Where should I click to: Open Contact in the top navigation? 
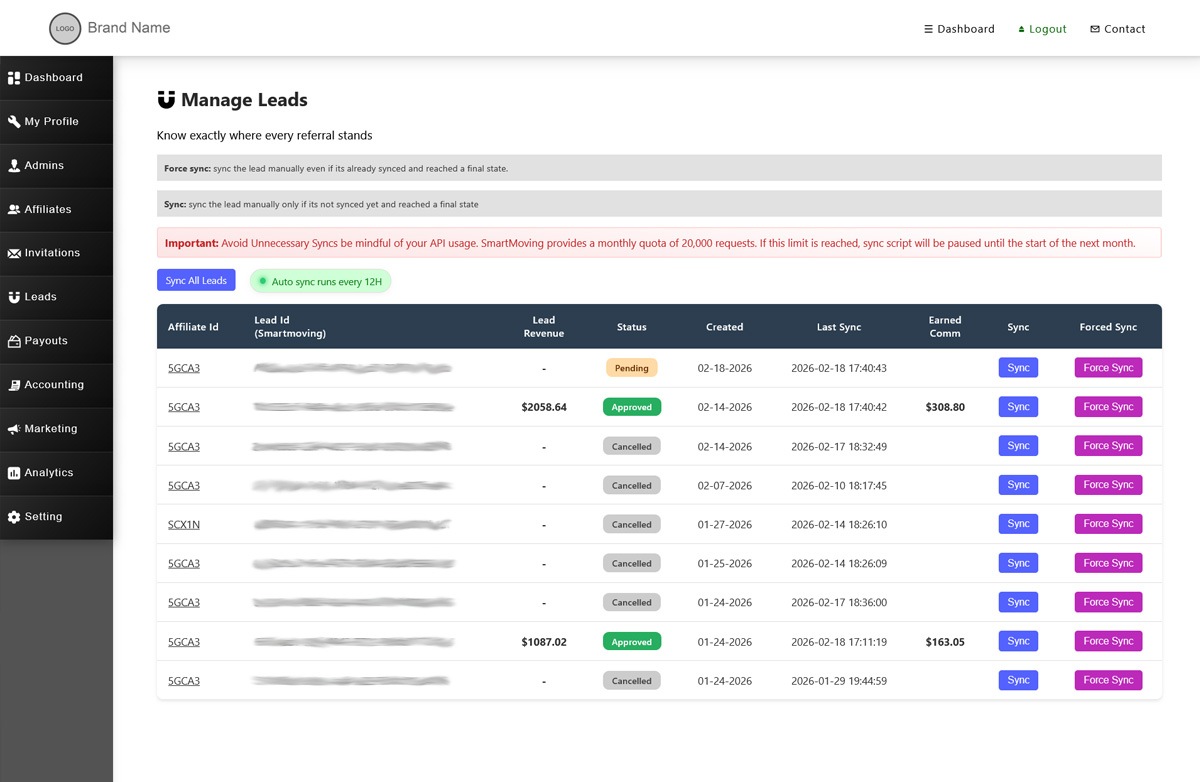(x=1117, y=29)
